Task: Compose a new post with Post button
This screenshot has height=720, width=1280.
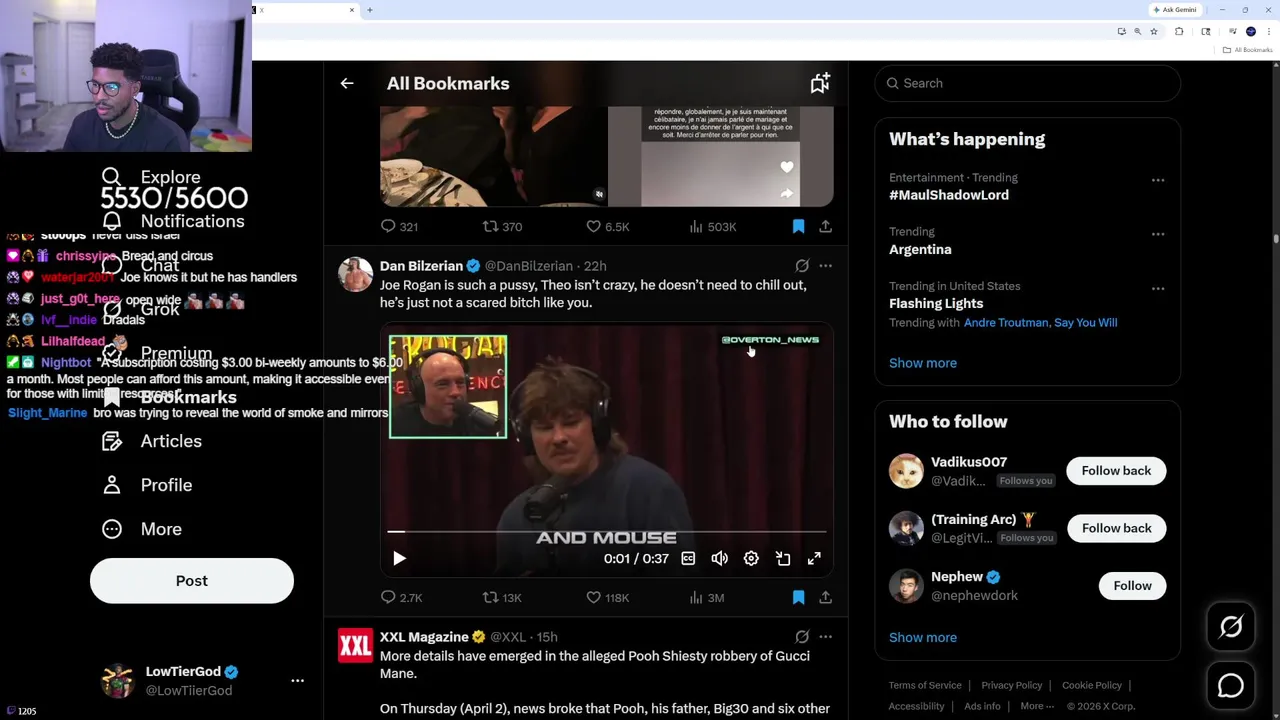Action: [x=192, y=581]
